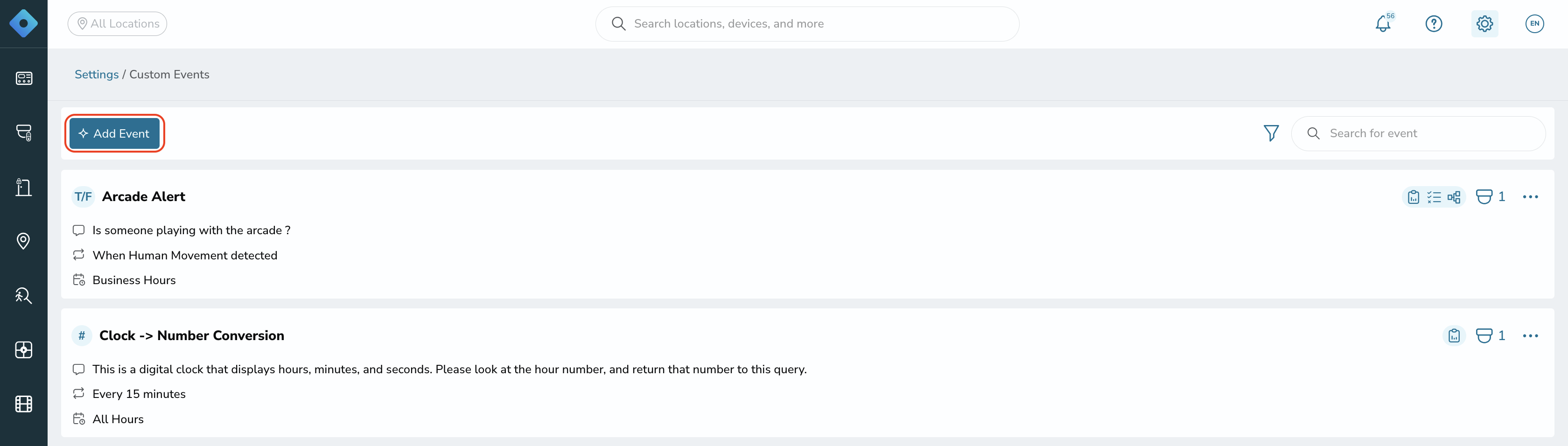Open the dashboard sidebar icon
Screen dimensions: 1568x446
pos(24,78)
